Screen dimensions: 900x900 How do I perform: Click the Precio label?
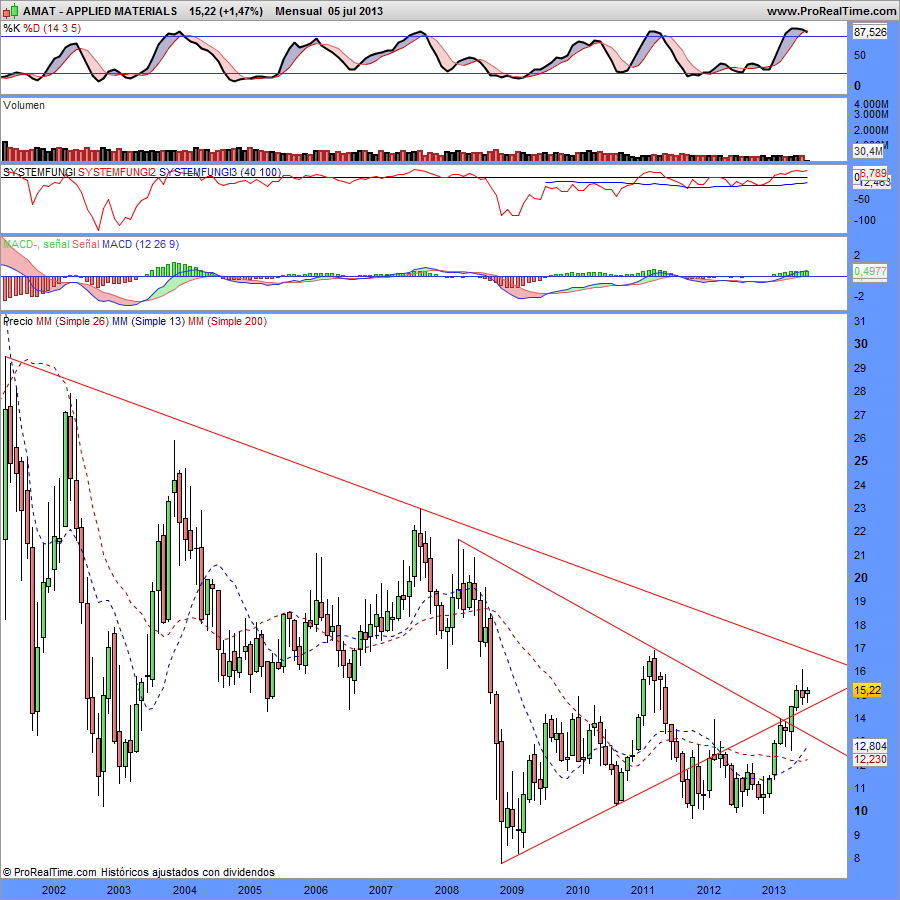(x=18, y=321)
